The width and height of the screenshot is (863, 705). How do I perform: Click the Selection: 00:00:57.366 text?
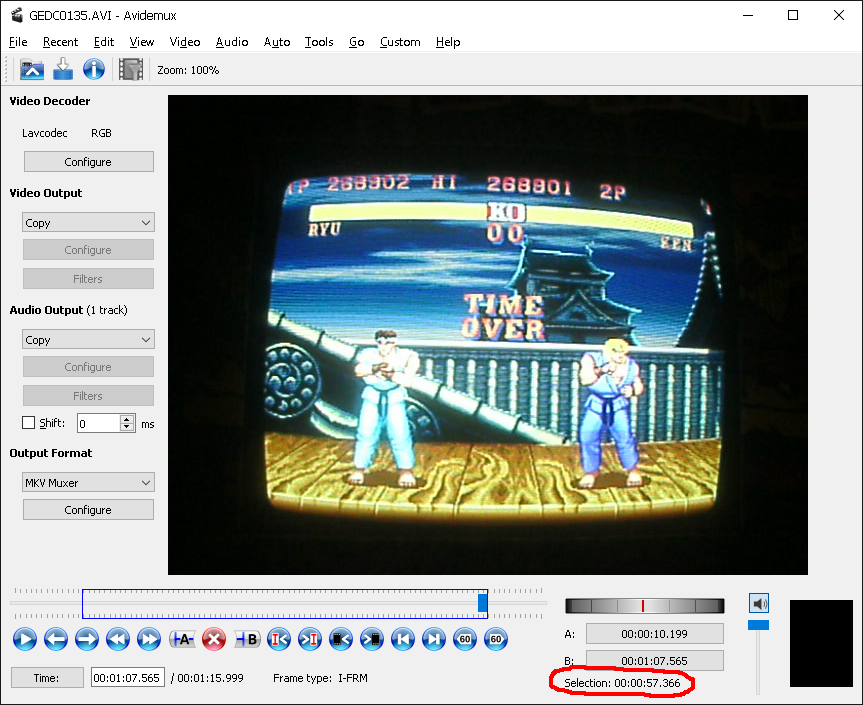622,683
